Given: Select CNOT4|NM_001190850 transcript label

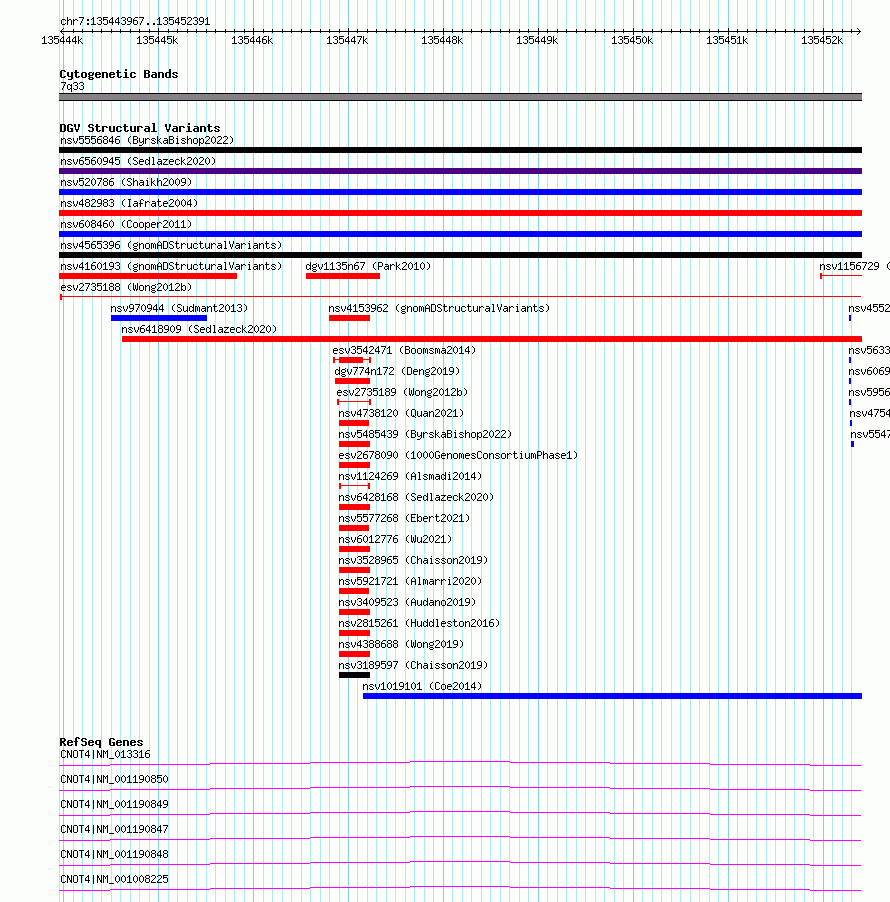Looking at the screenshot, I should click(114, 779).
